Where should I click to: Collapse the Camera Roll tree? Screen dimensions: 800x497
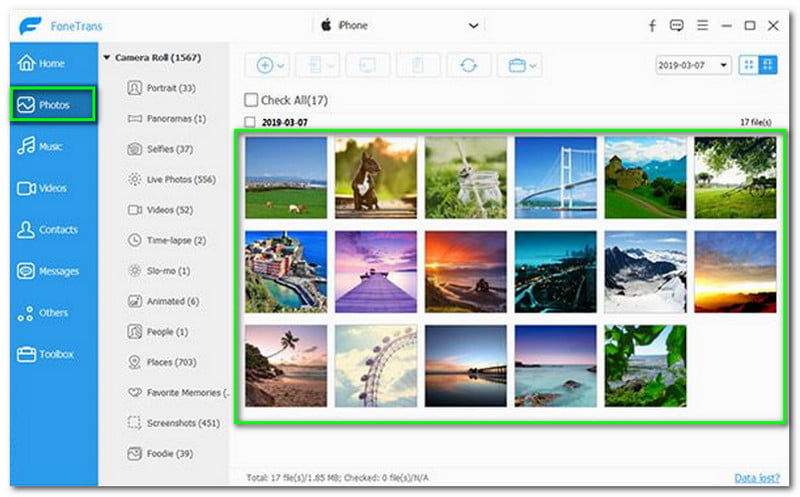coord(107,58)
